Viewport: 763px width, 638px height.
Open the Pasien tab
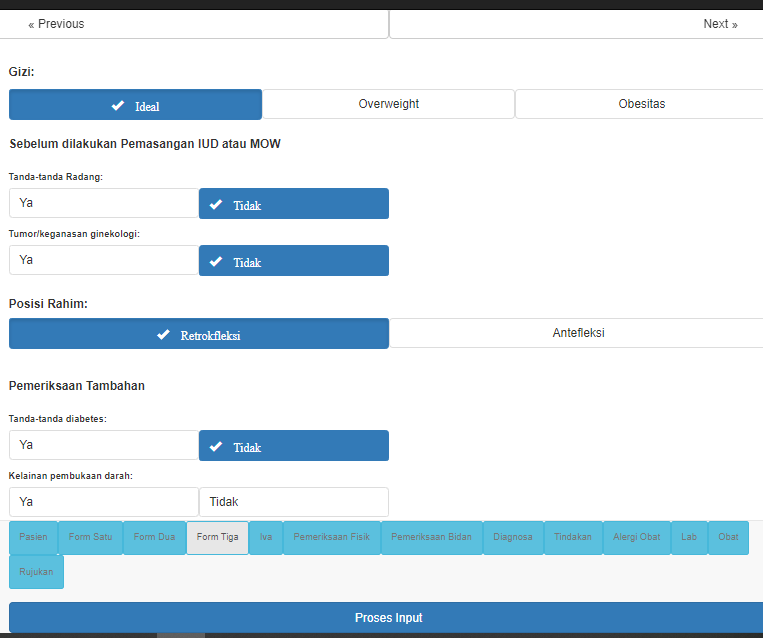[x=33, y=537]
